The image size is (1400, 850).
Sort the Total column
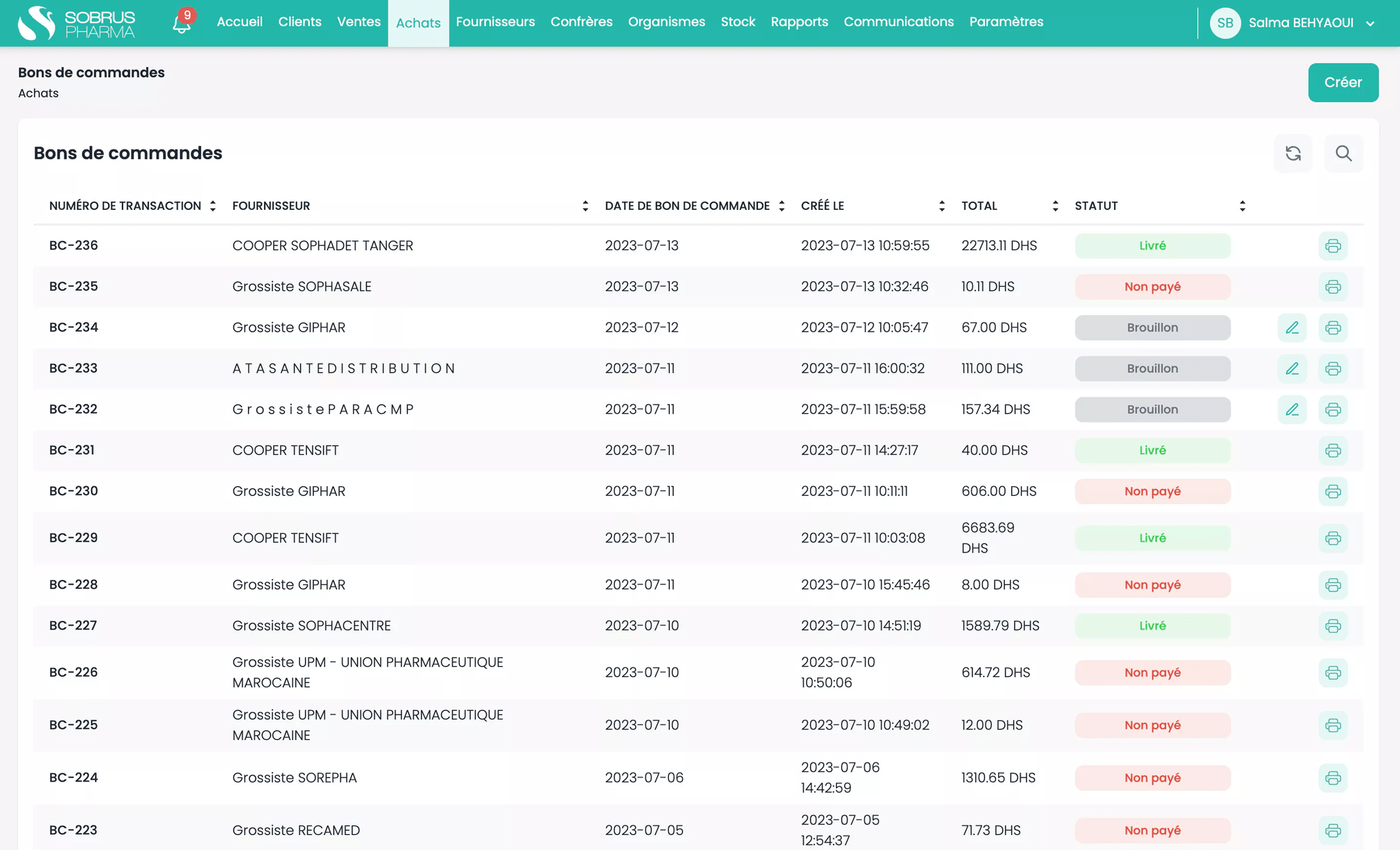[x=1055, y=206]
